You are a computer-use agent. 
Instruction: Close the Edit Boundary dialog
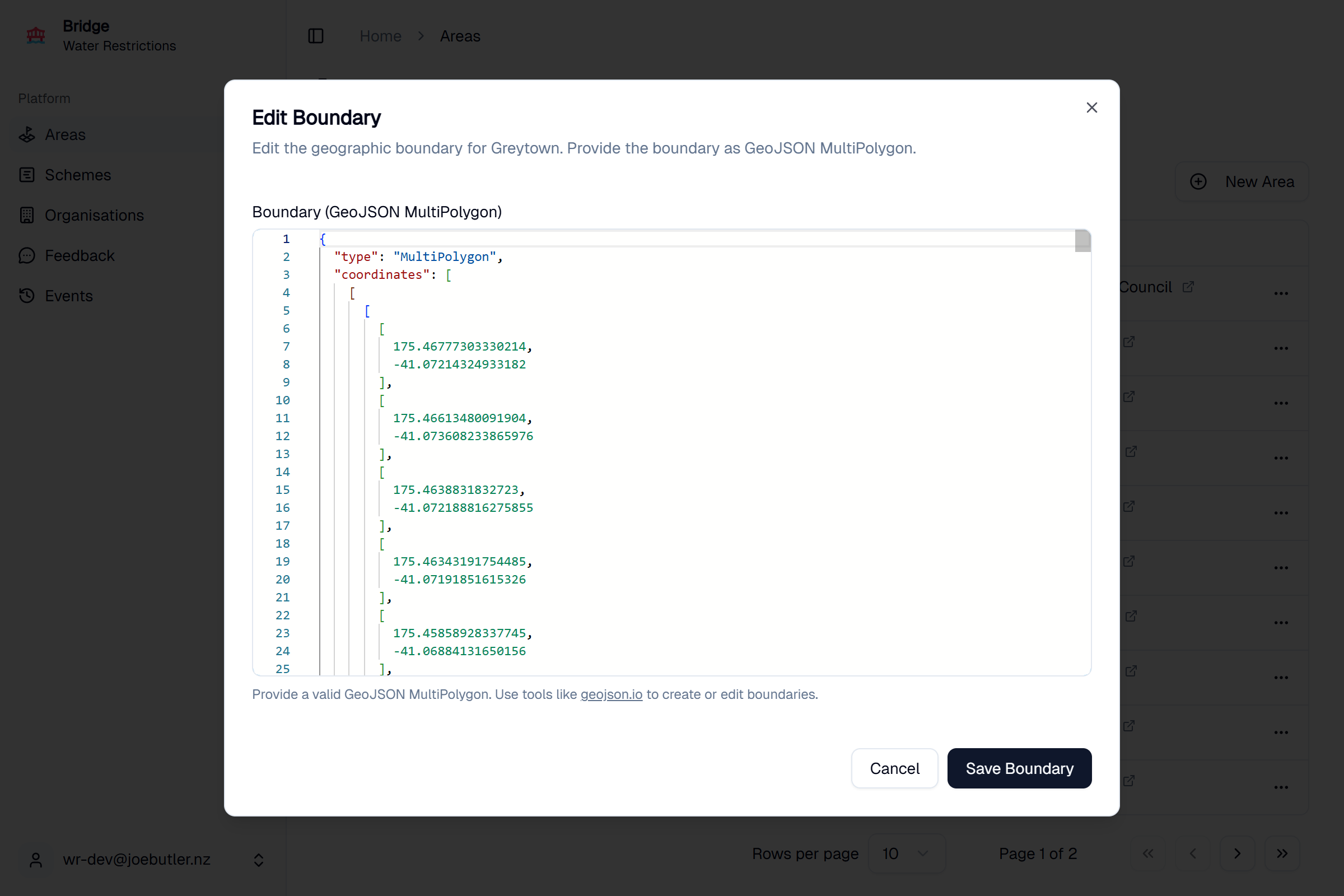point(1091,108)
